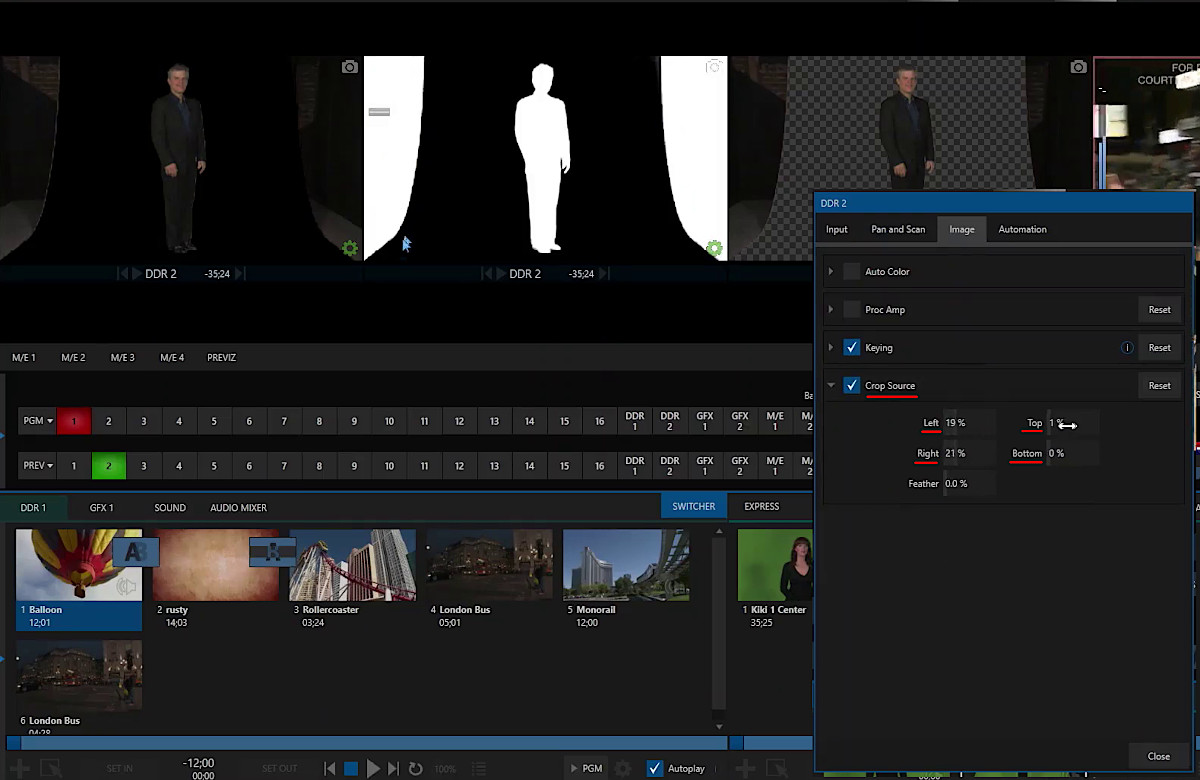This screenshot has height=780, width=1200.
Task: Select the Rollercoaster clip thumbnail
Action: click(352, 565)
